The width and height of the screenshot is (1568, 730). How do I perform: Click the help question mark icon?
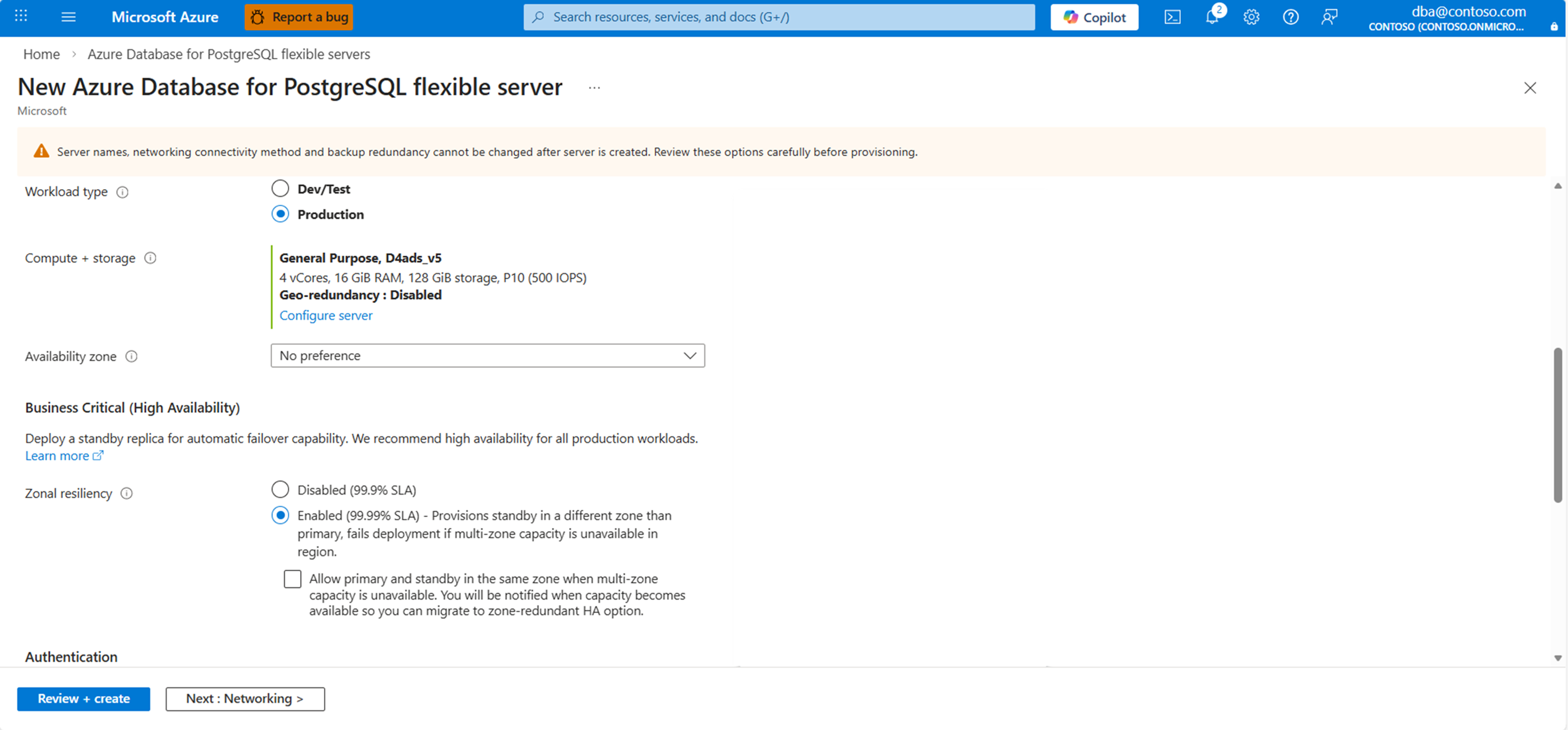[1291, 17]
